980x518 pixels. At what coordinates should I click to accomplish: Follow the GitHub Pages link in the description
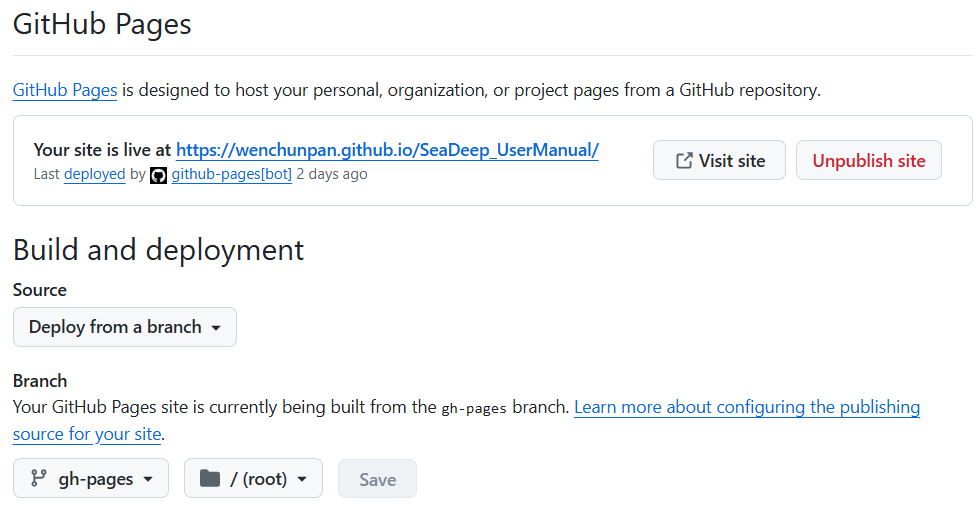tap(65, 90)
